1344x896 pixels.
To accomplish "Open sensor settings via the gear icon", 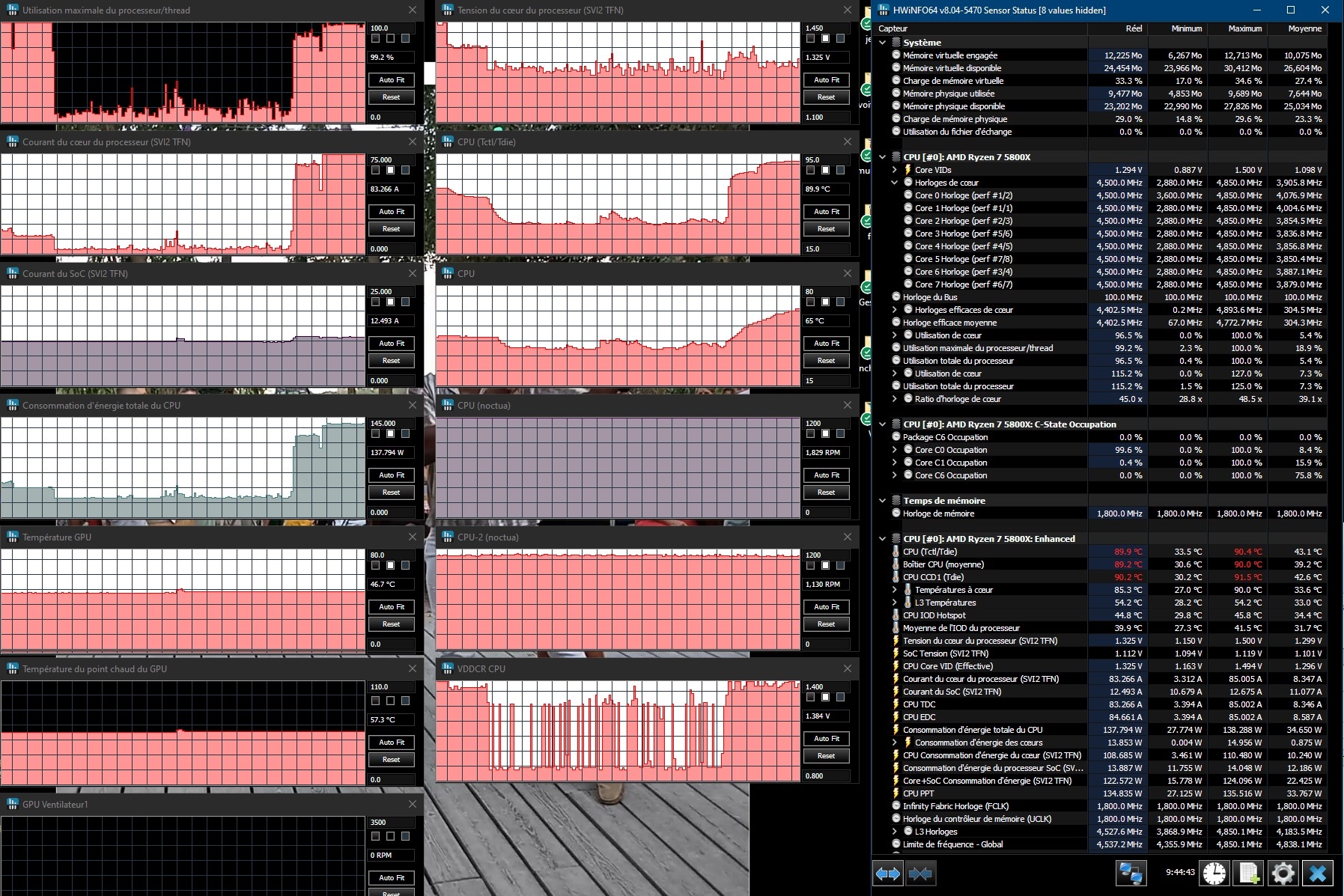I will (1283, 874).
